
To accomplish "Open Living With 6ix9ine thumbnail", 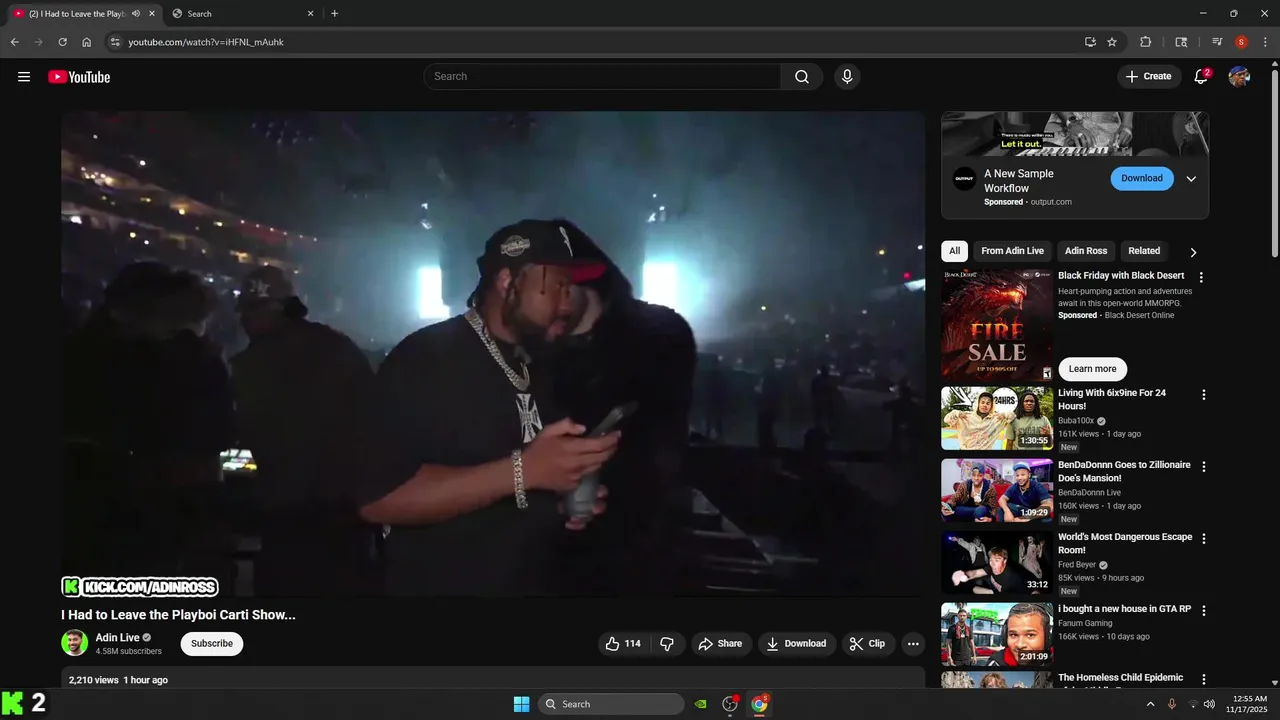I will click(x=997, y=418).
